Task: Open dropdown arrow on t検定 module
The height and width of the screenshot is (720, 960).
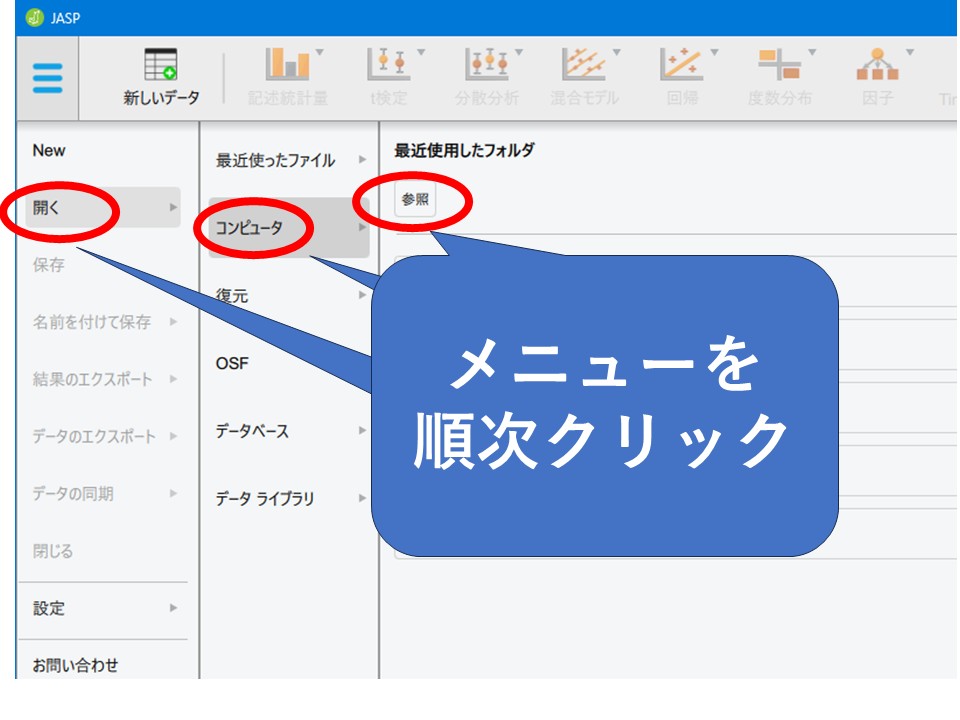Action: 421,53
